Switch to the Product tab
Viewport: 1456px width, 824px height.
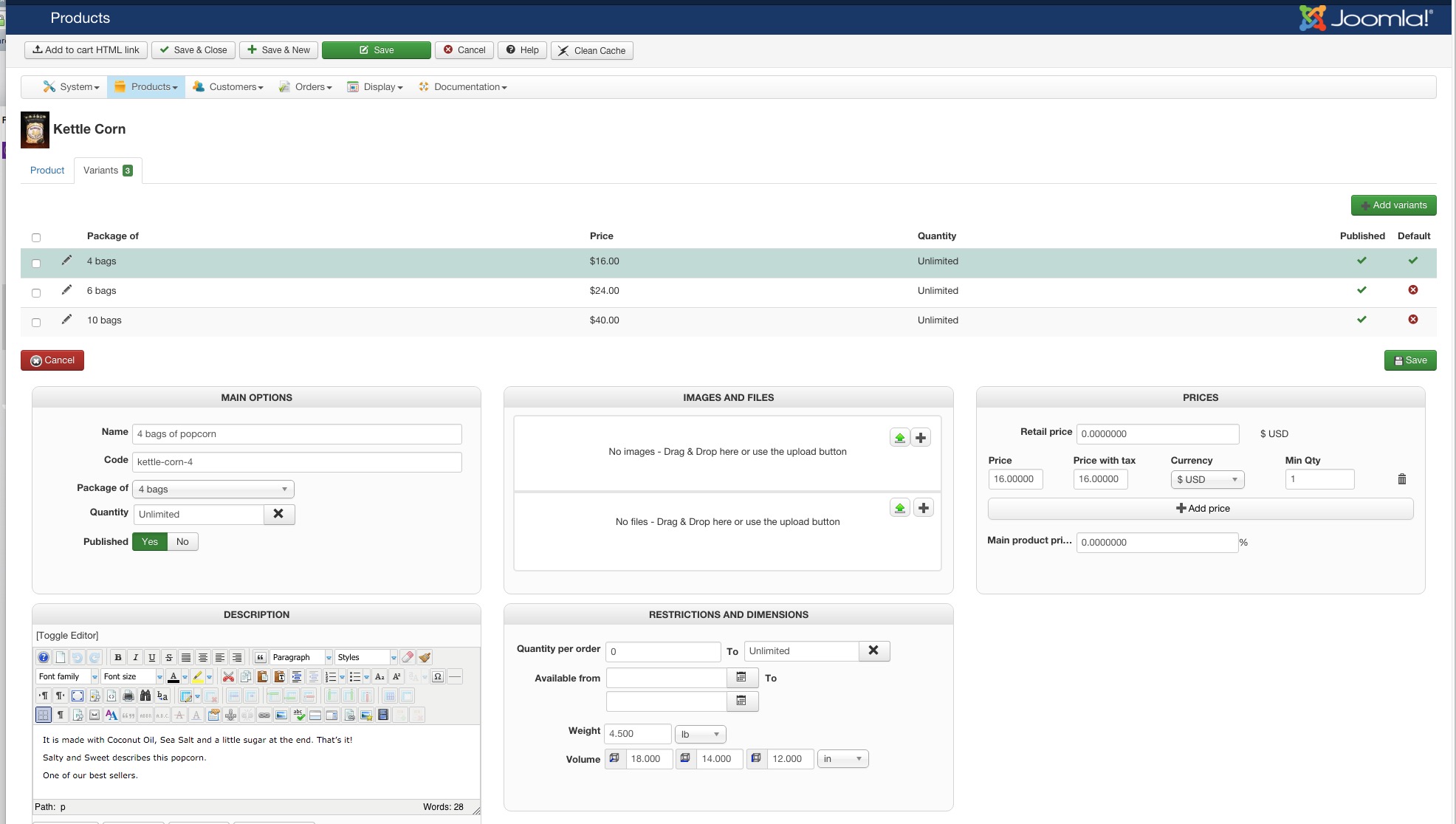[47, 171]
